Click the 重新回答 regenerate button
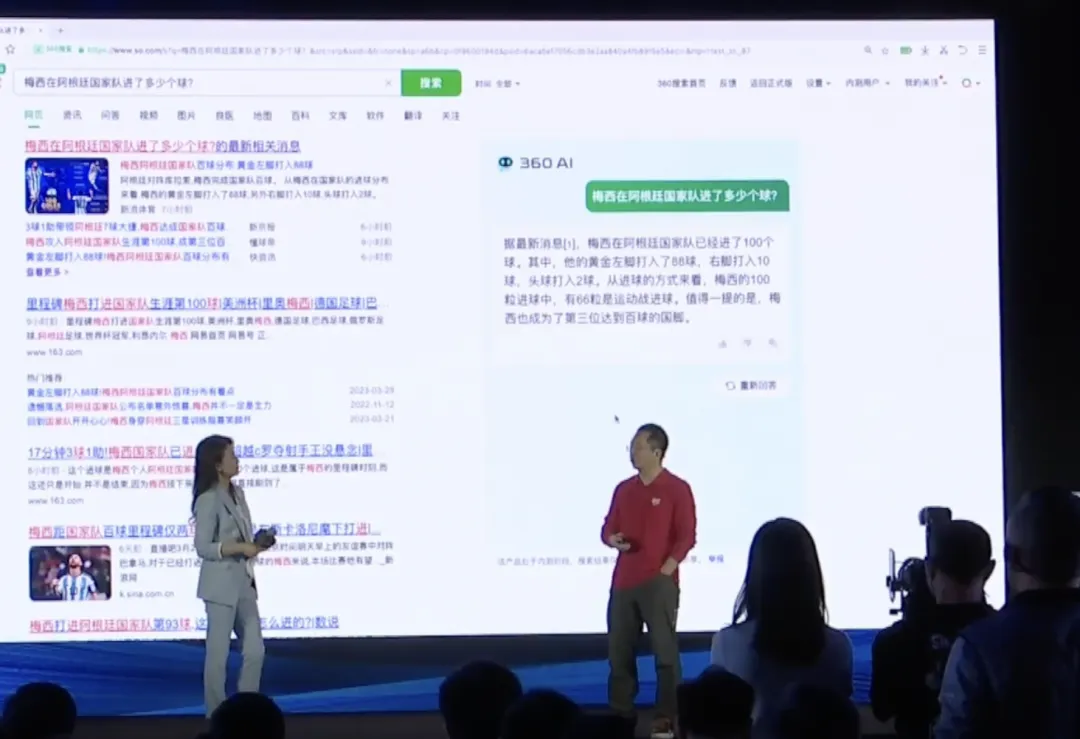 pyautogui.click(x=751, y=386)
